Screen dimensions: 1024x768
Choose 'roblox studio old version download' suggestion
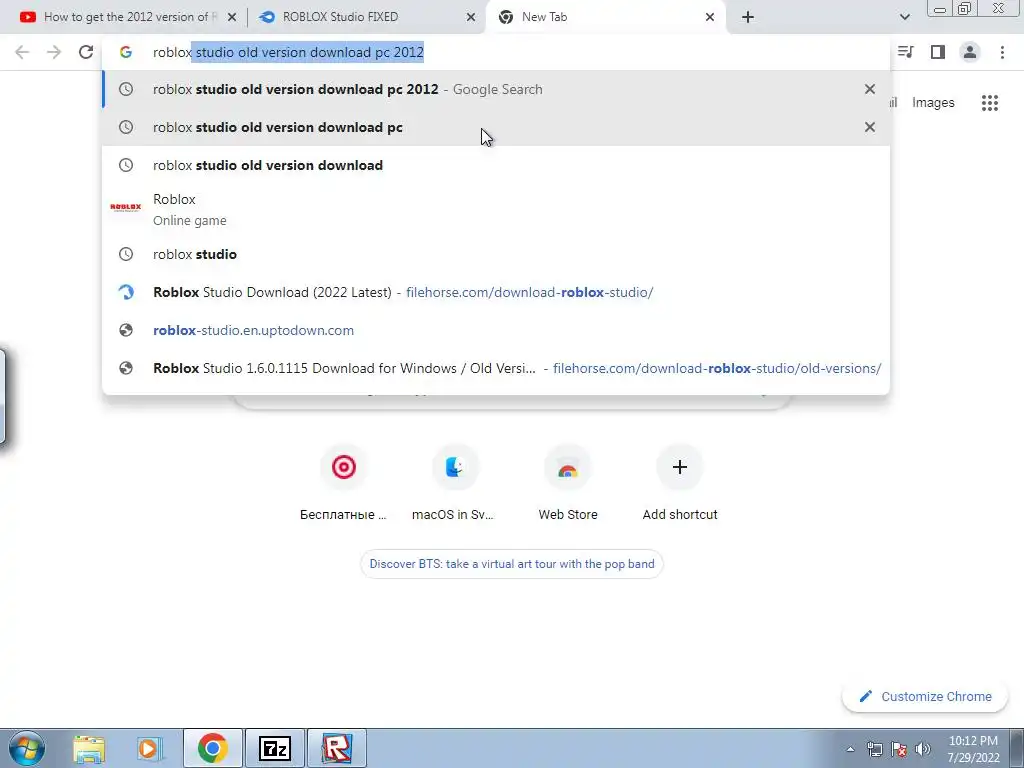(496, 165)
